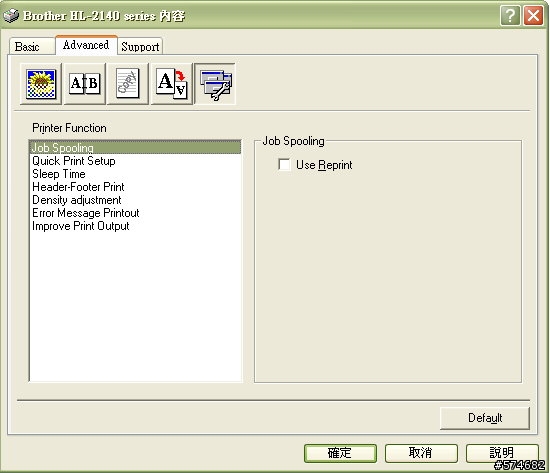The image size is (550, 473).
Task: Select Job Spooling in Printer Function list
Action: coord(135,147)
